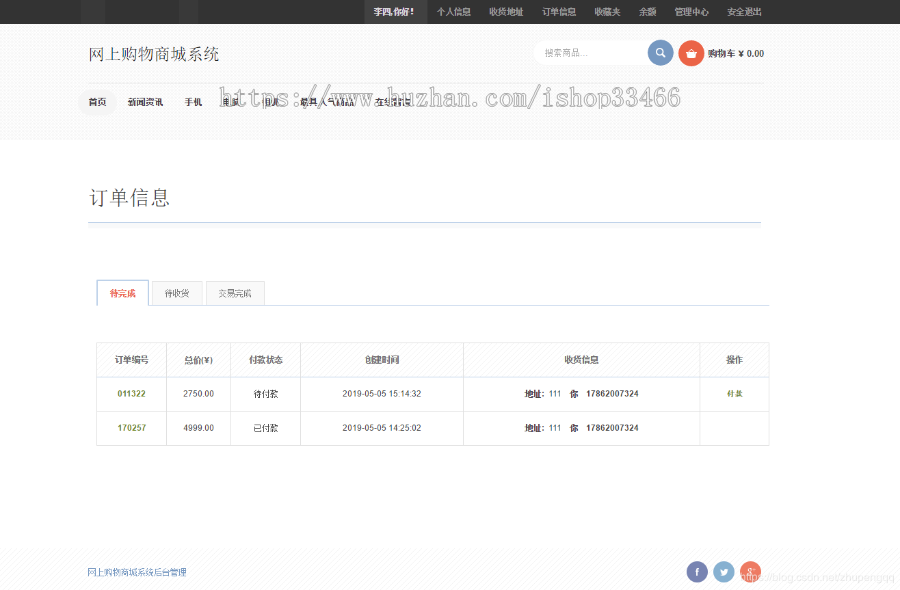
Task: Open 管理中心 in top bar
Action: (692, 11)
